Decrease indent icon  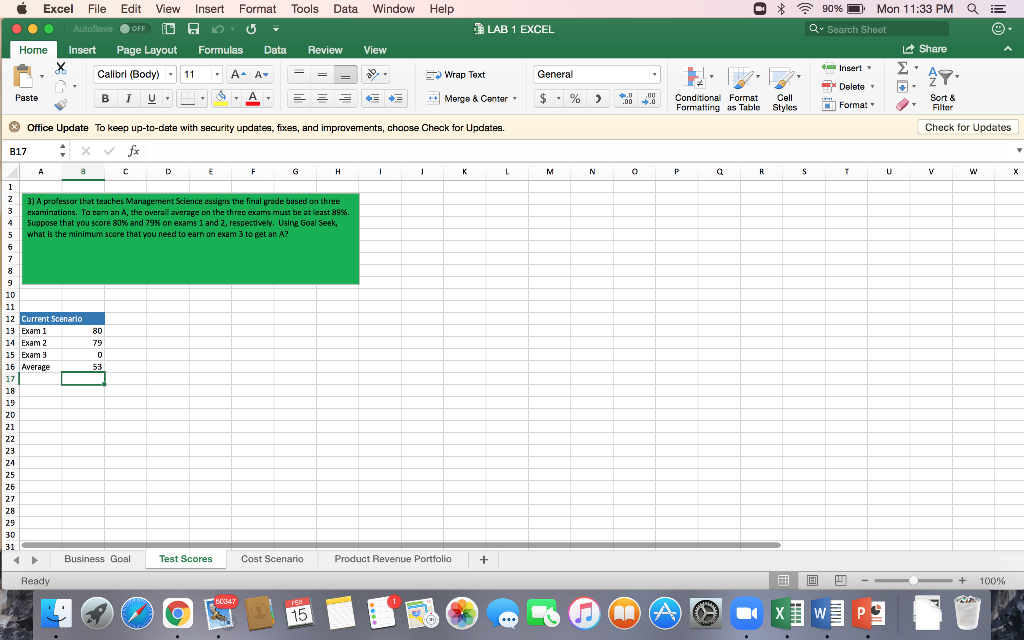(372, 99)
